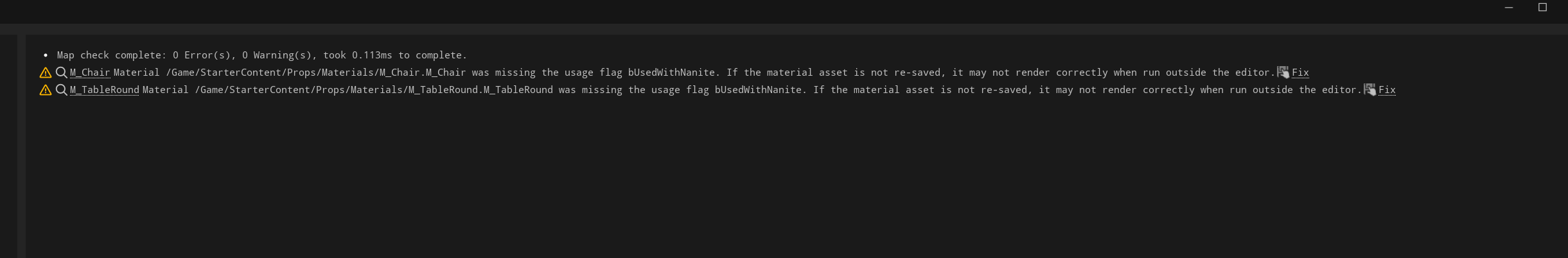
Task: Click the empty log area below the warnings
Action: point(797,177)
